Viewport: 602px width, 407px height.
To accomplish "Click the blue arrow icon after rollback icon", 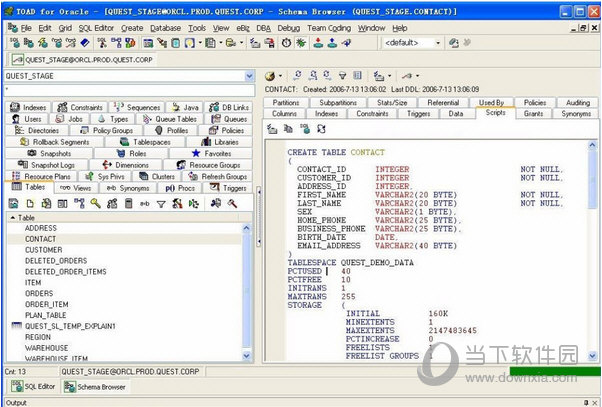I will click(x=346, y=43).
